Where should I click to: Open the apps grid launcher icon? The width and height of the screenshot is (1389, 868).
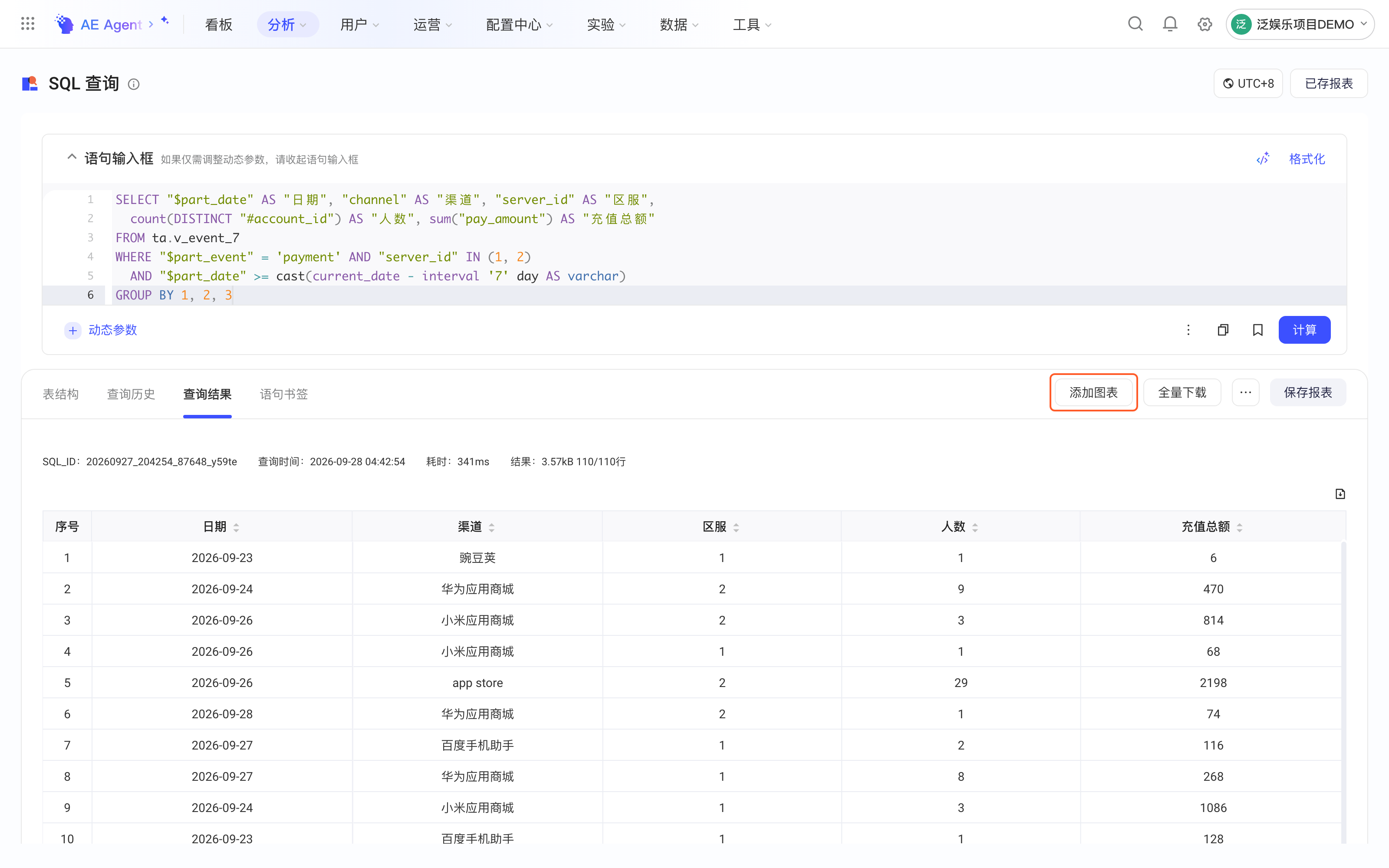[27, 24]
